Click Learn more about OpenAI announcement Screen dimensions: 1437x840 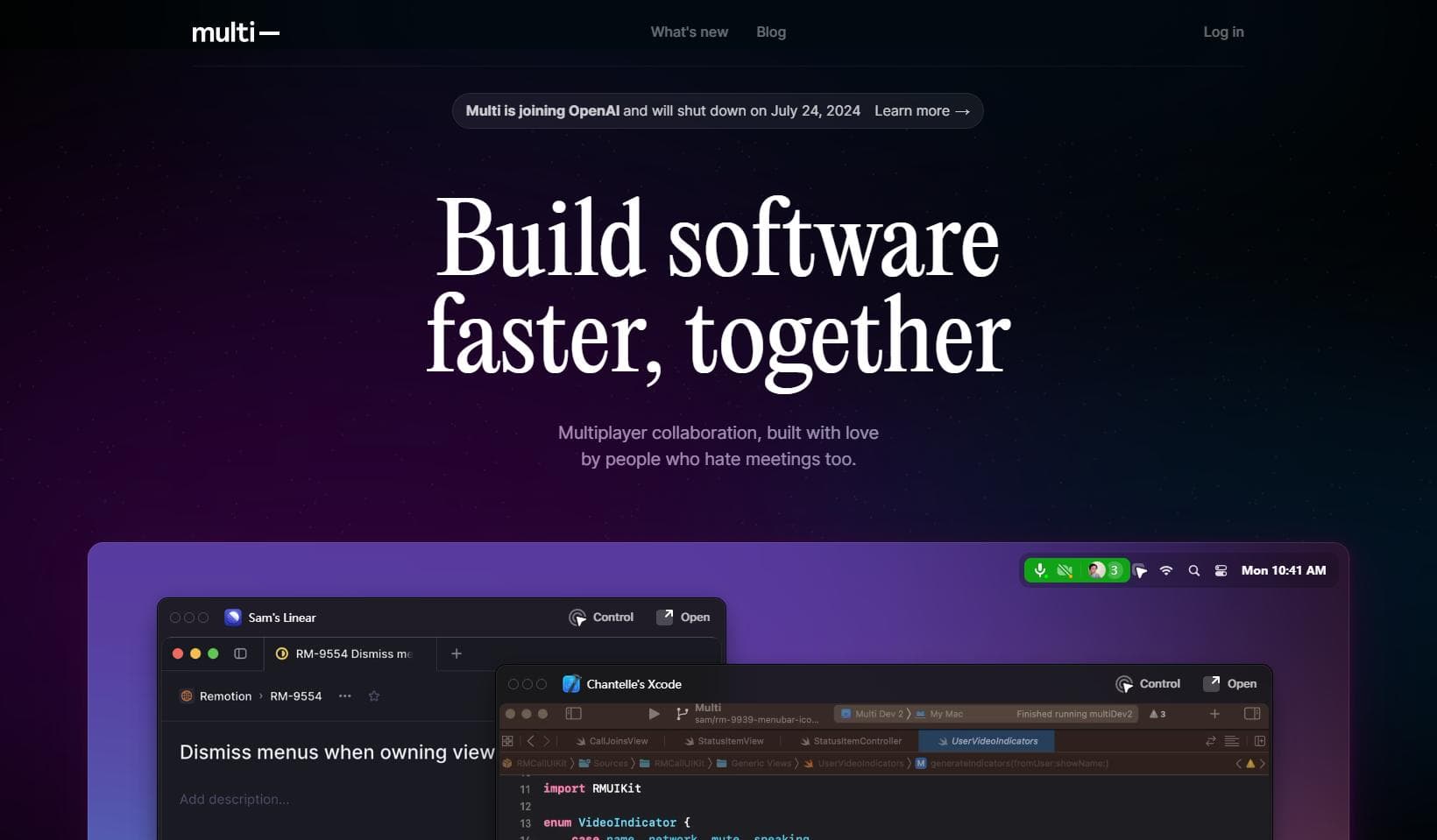tap(922, 111)
